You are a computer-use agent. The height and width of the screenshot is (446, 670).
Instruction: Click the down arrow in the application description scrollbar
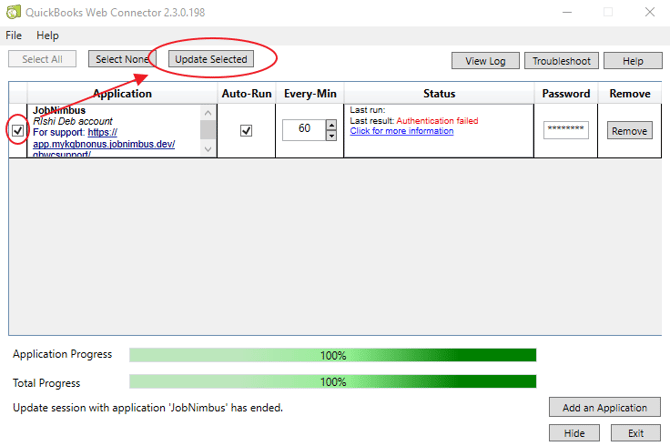pos(208,149)
